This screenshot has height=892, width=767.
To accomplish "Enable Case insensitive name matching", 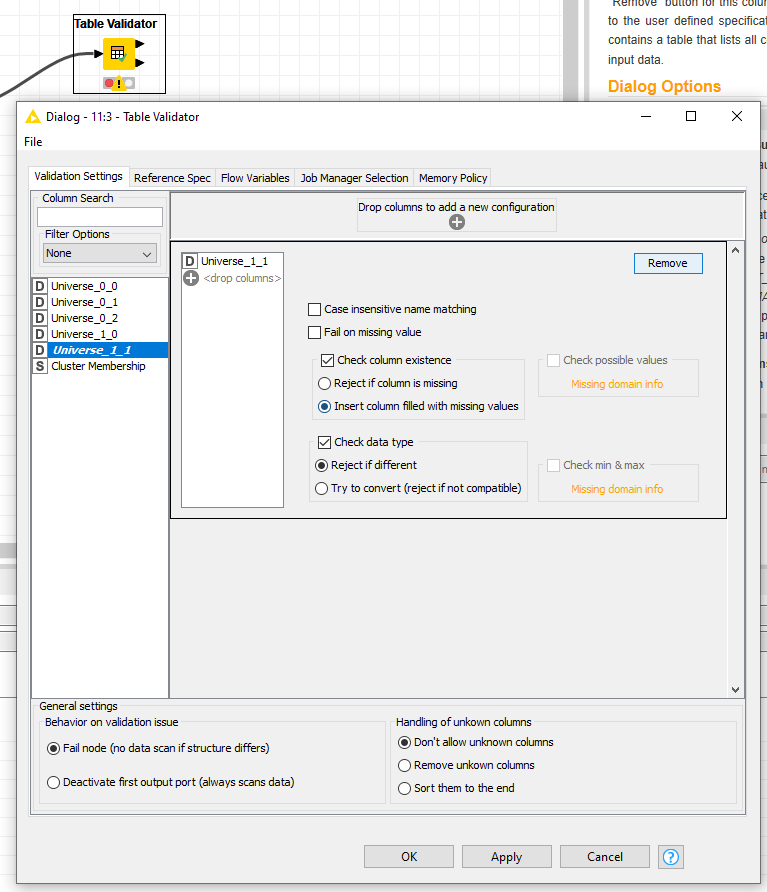I will click(315, 310).
